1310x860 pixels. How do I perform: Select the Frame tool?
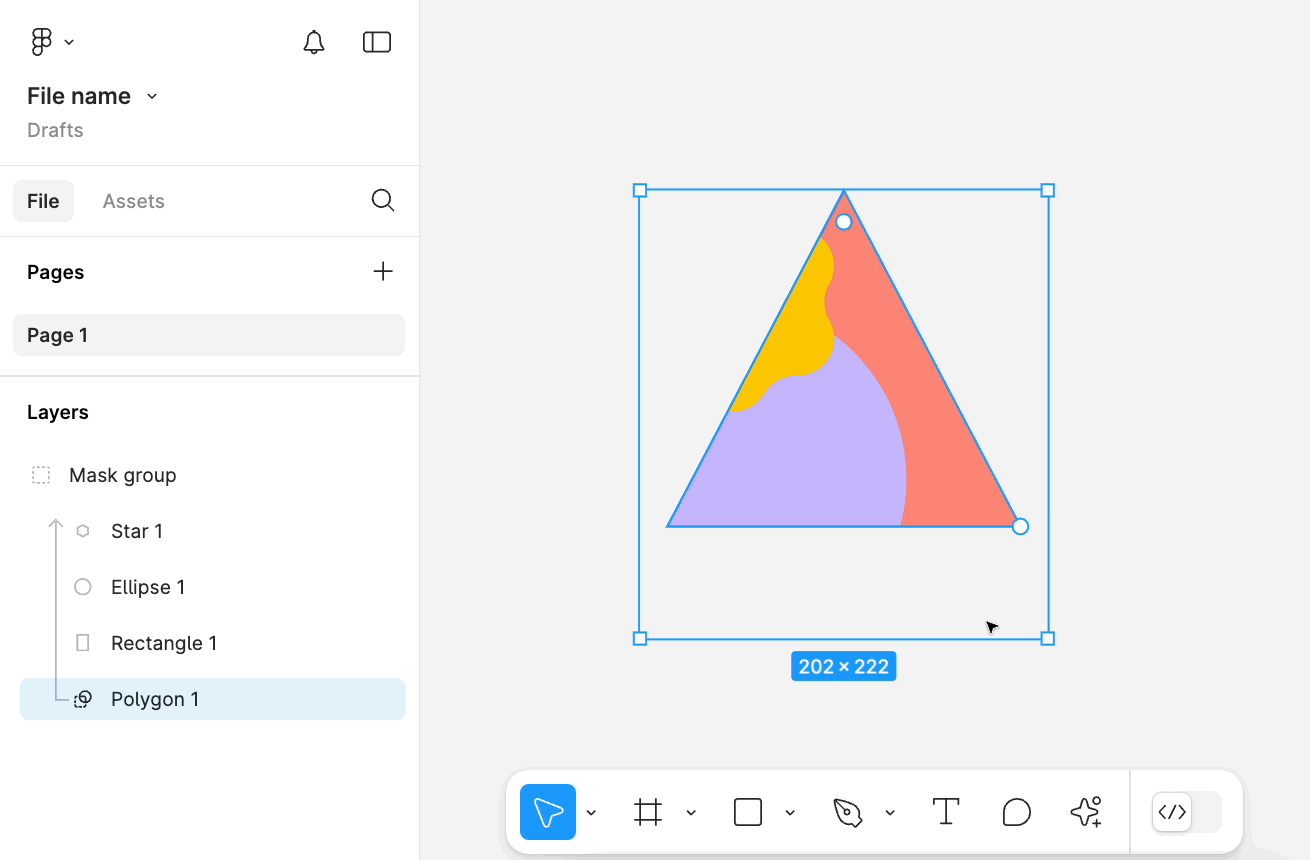[648, 812]
